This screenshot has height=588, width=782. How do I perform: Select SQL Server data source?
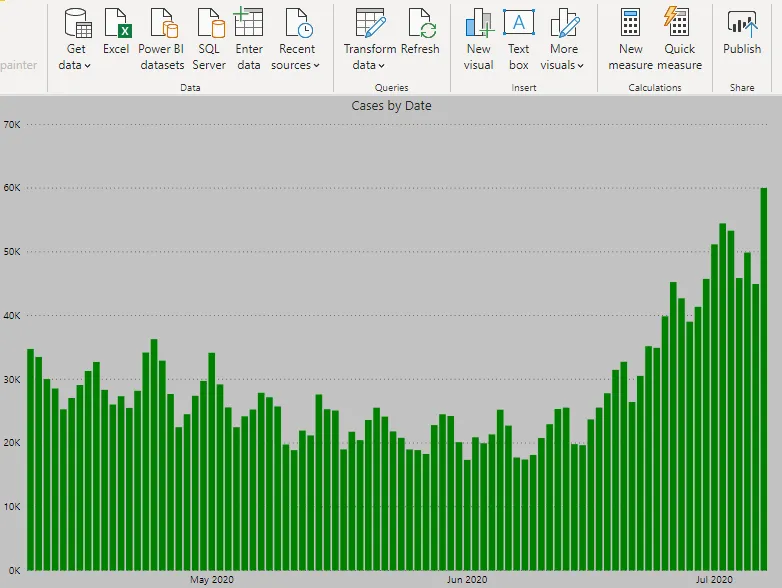[209, 24]
